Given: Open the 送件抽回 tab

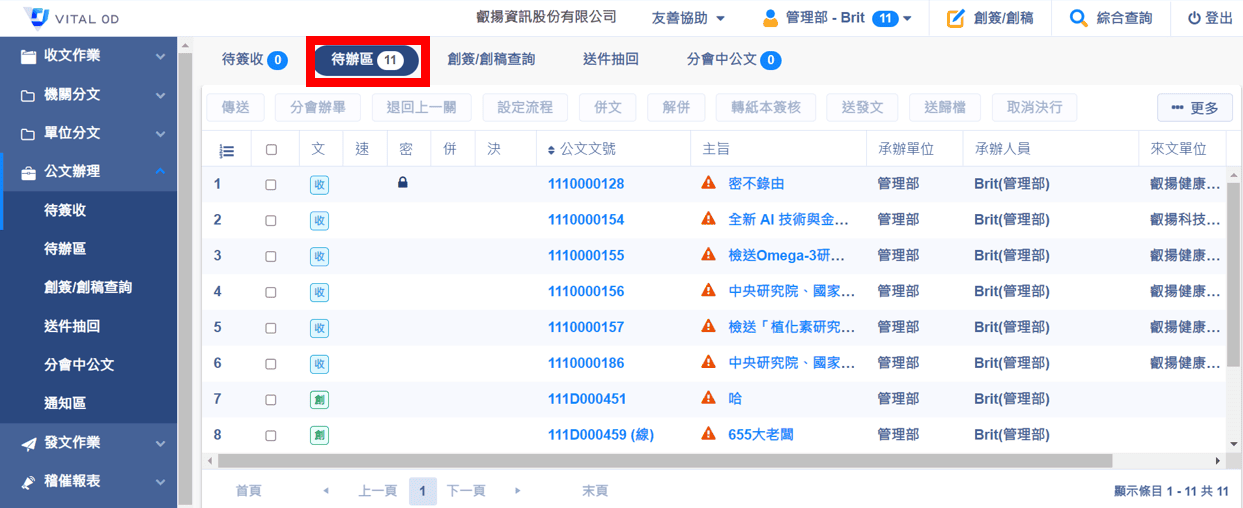Looking at the screenshot, I should pos(610,60).
